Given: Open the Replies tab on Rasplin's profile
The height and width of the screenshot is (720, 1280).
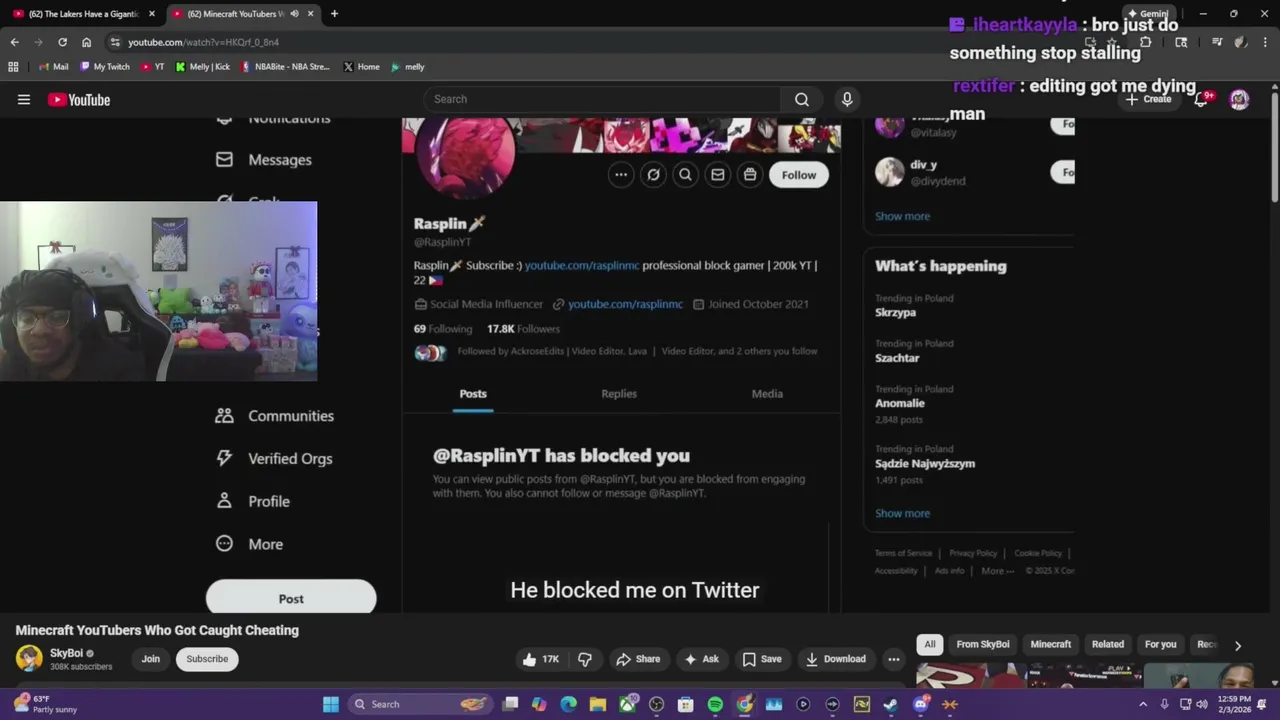Looking at the screenshot, I should [619, 394].
